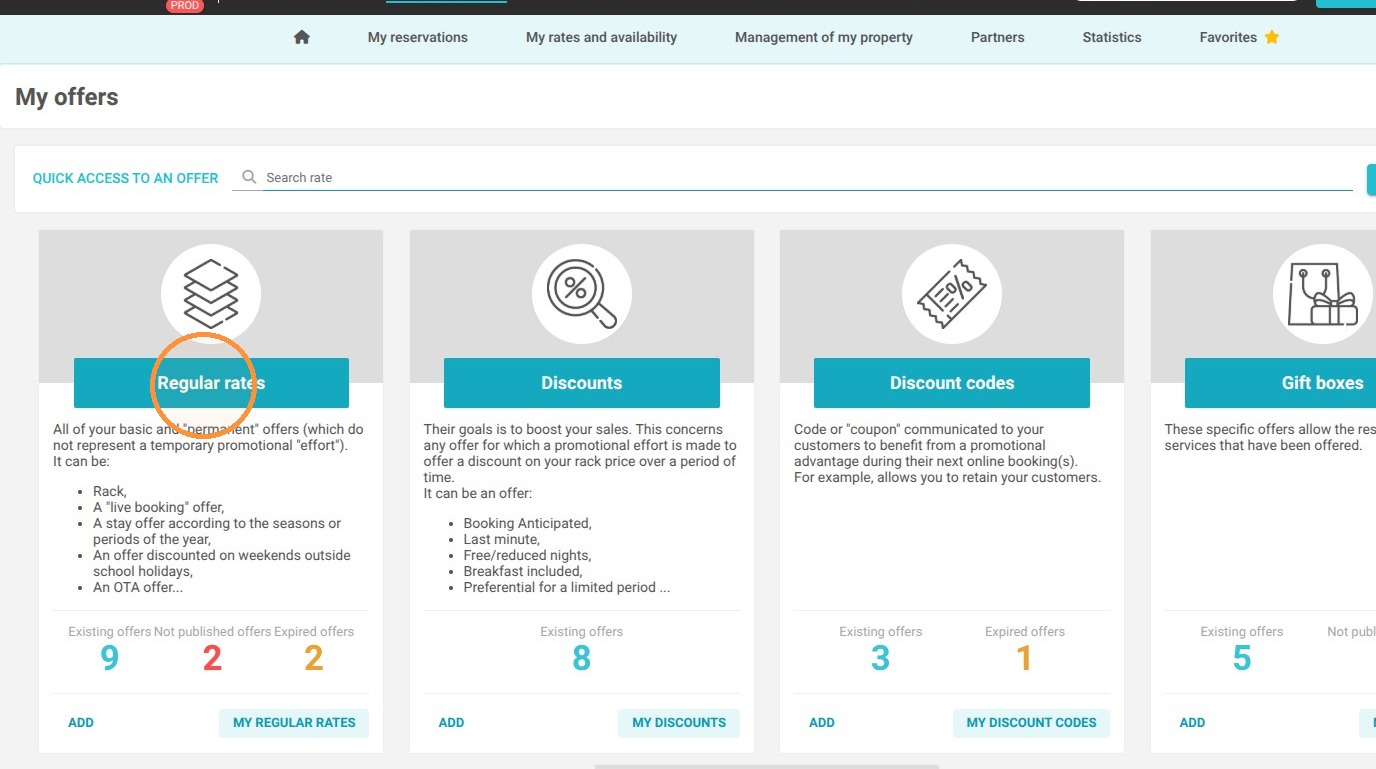
Task: Click the "Last minute," list item
Action: click(x=501, y=539)
